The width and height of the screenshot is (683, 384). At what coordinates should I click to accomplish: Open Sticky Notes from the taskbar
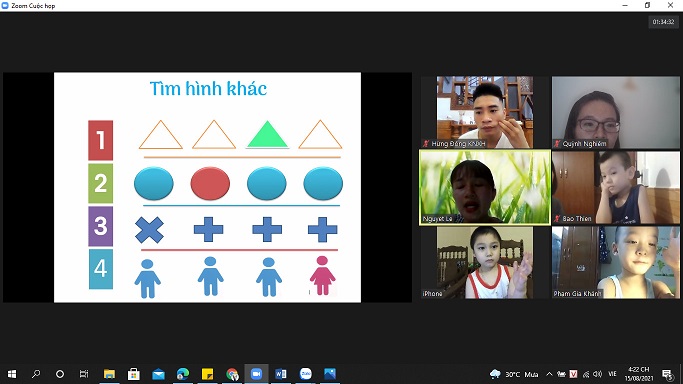click(207, 374)
